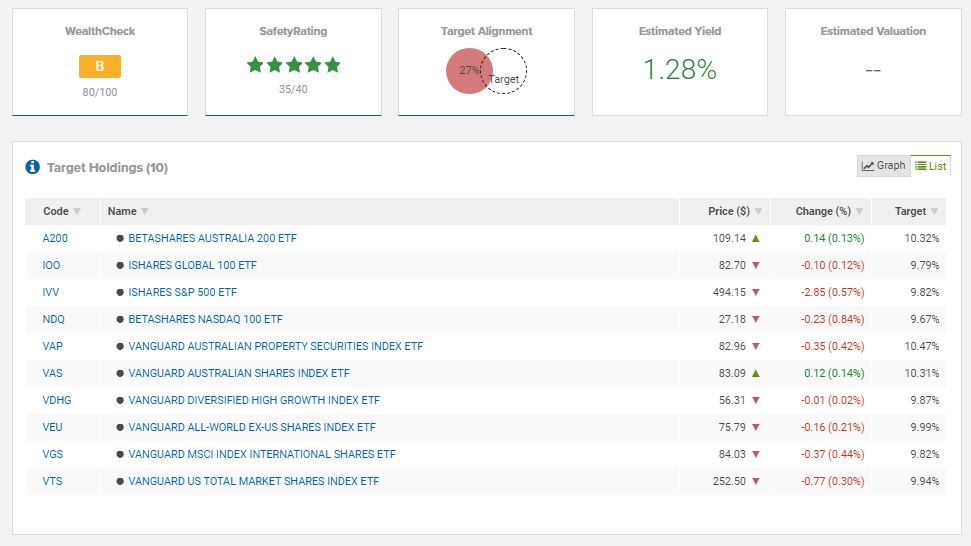Open the Estimated Yield card
The width and height of the screenshot is (971, 546).
point(679,62)
